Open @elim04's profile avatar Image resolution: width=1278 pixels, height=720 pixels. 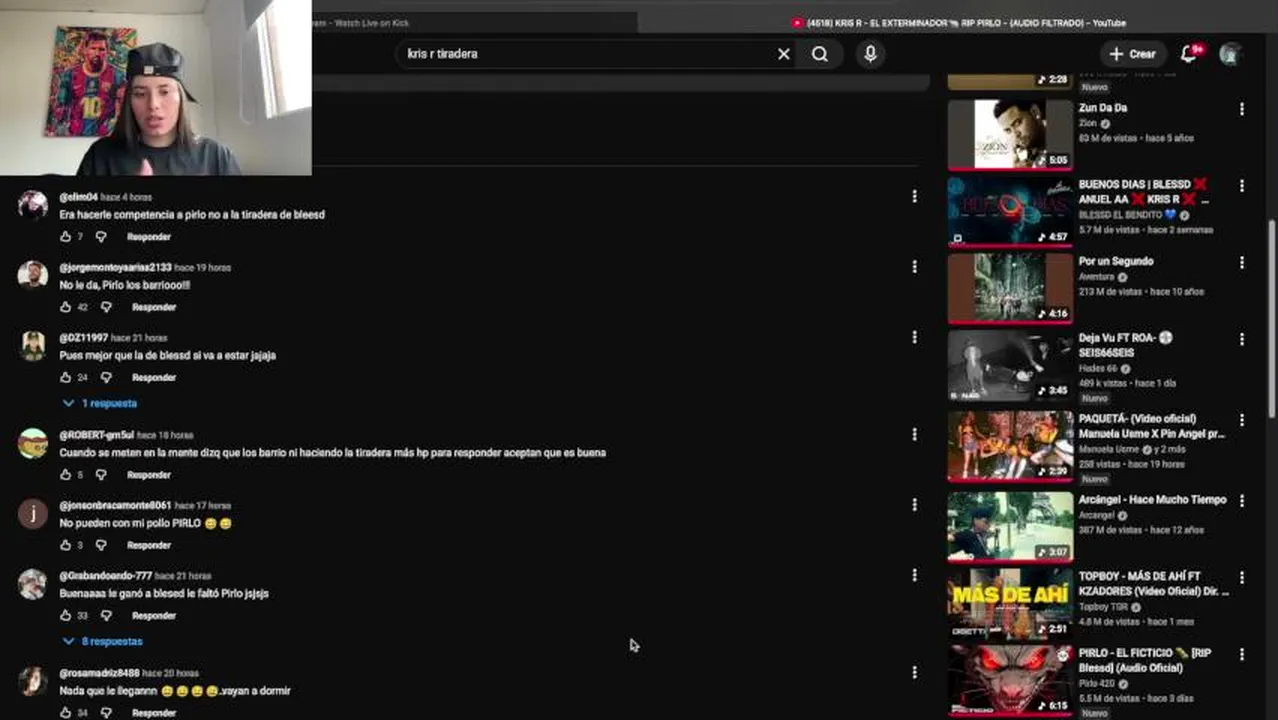[x=33, y=204]
